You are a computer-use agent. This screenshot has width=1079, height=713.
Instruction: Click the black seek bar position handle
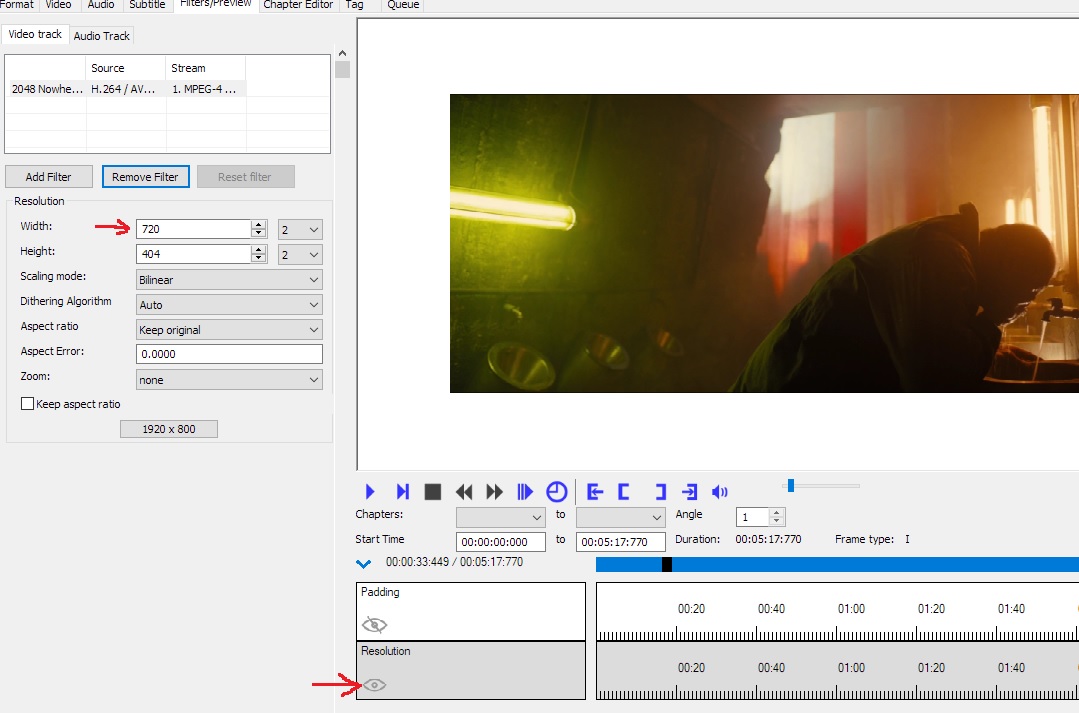(x=667, y=564)
